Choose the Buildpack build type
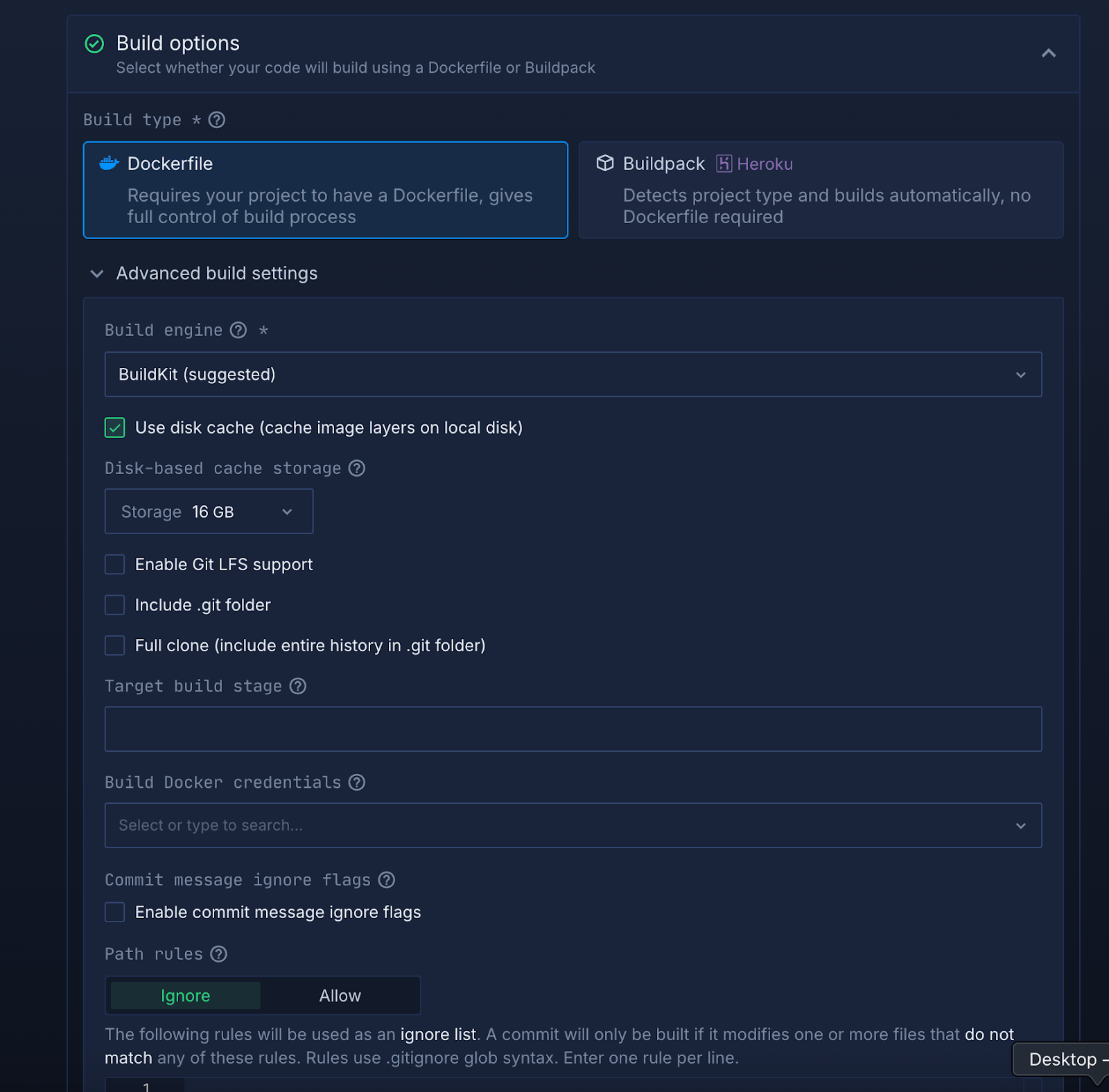Image resolution: width=1109 pixels, height=1092 pixels. point(821,190)
